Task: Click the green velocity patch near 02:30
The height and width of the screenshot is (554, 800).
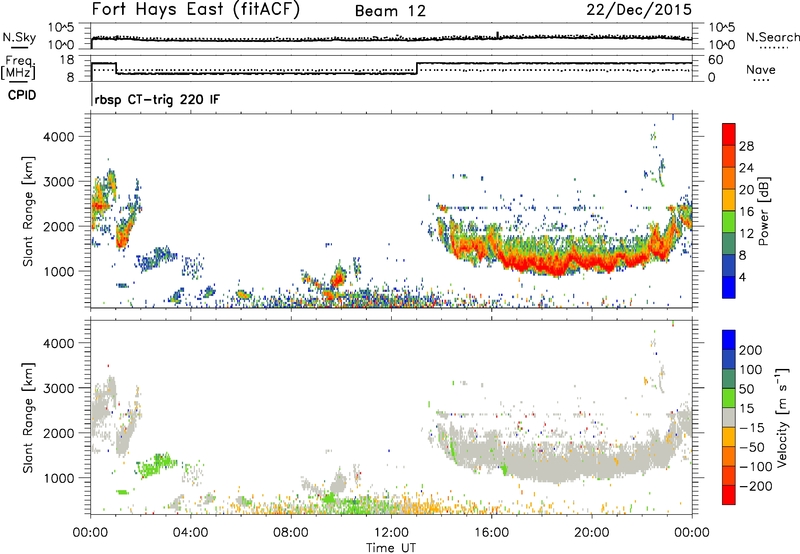Action: [x=156, y=465]
